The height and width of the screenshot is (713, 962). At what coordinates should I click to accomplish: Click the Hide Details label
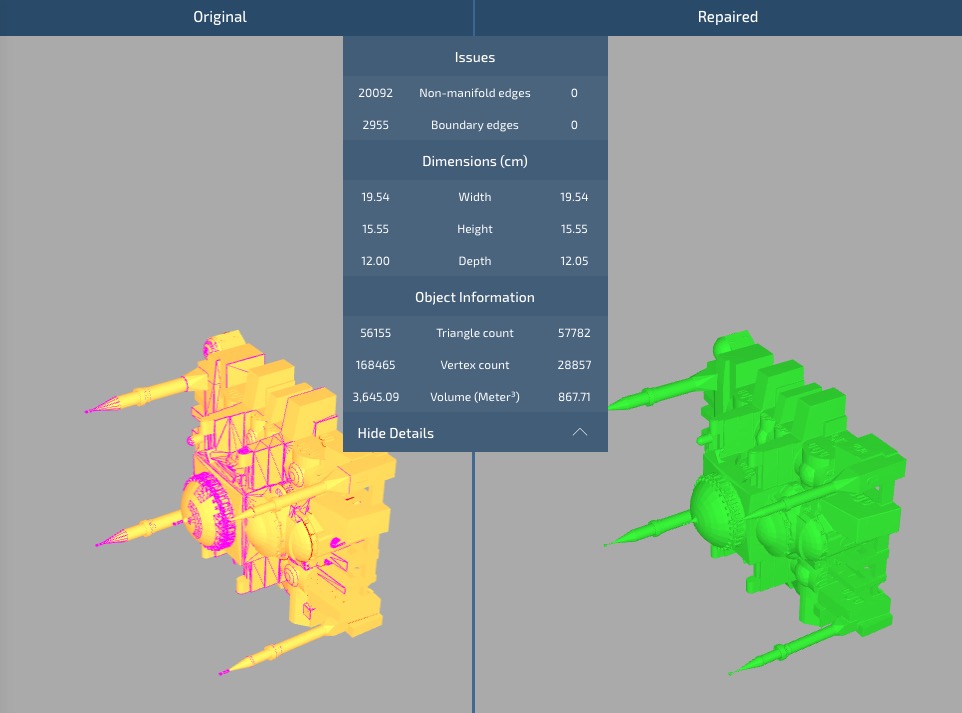396,433
